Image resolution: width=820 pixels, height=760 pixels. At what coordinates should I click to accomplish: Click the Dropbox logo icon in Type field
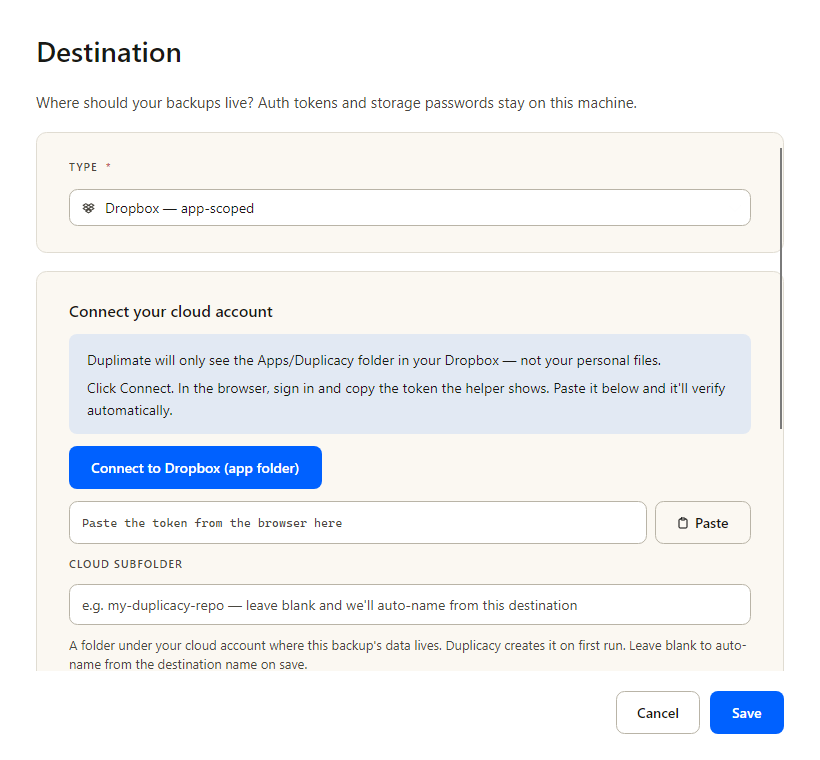click(88, 208)
